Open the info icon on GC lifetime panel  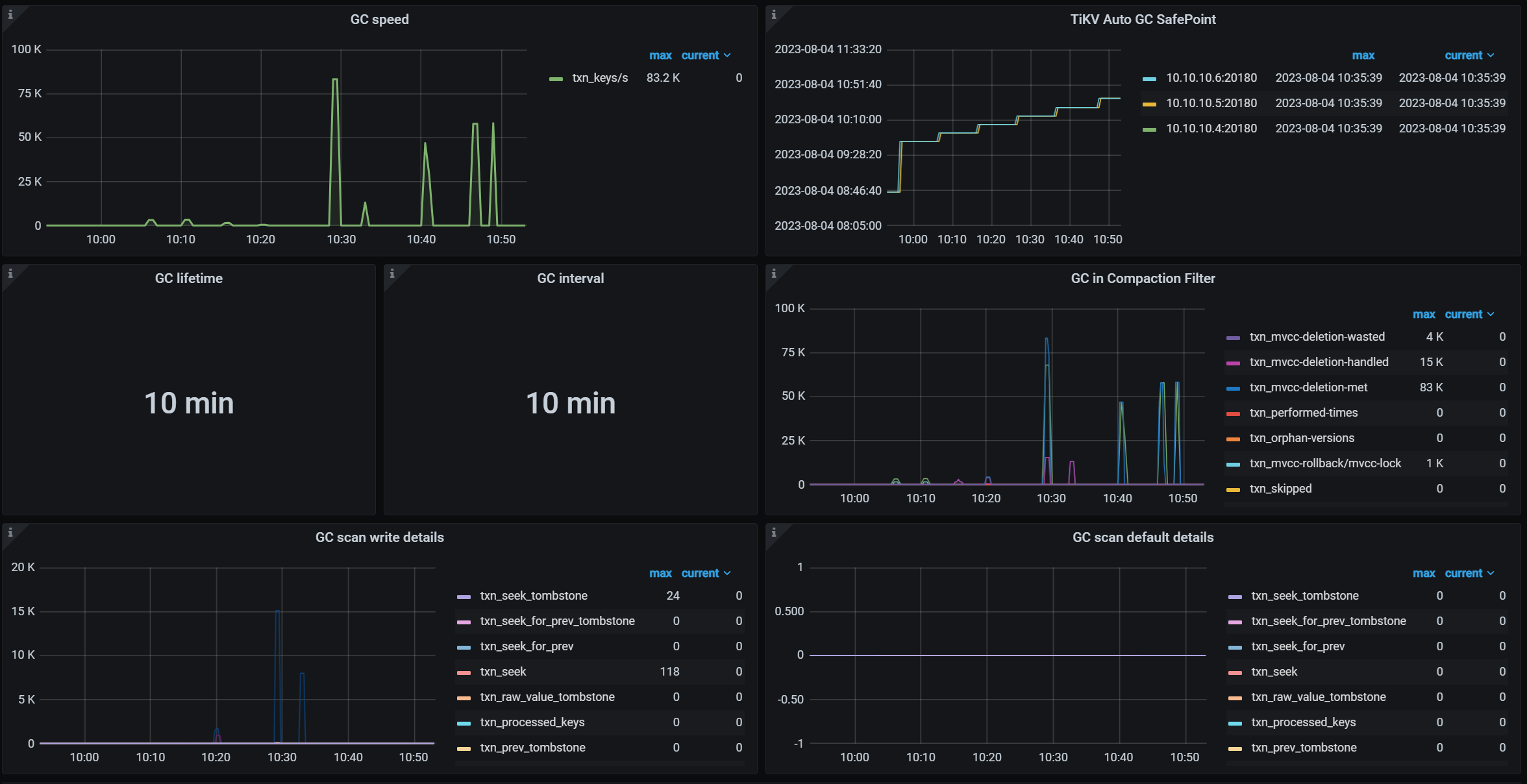click(10, 273)
